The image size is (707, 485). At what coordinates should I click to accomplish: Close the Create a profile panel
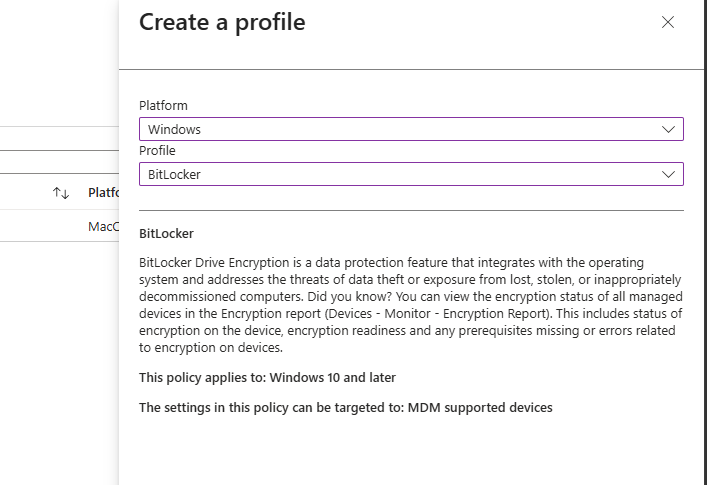pos(668,22)
